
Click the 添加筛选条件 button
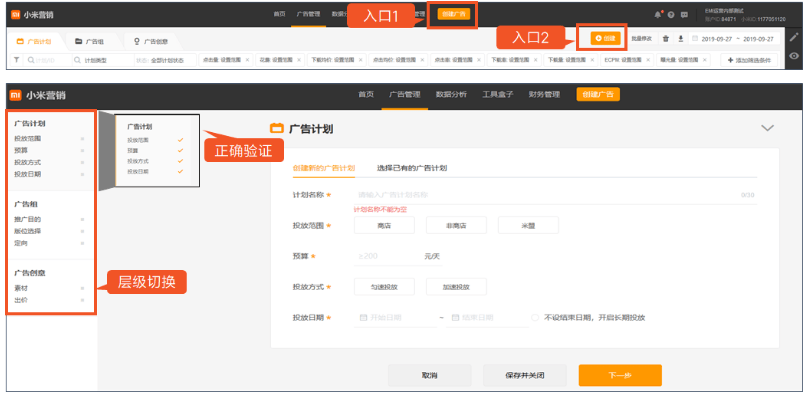(749, 60)
